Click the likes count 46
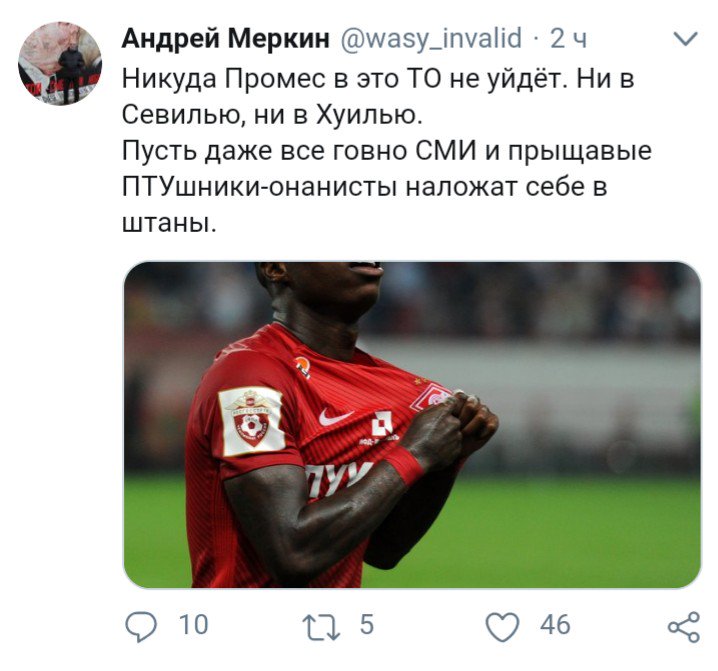The image size is (718, 671). pyautogui.click(x=555, y=625)
